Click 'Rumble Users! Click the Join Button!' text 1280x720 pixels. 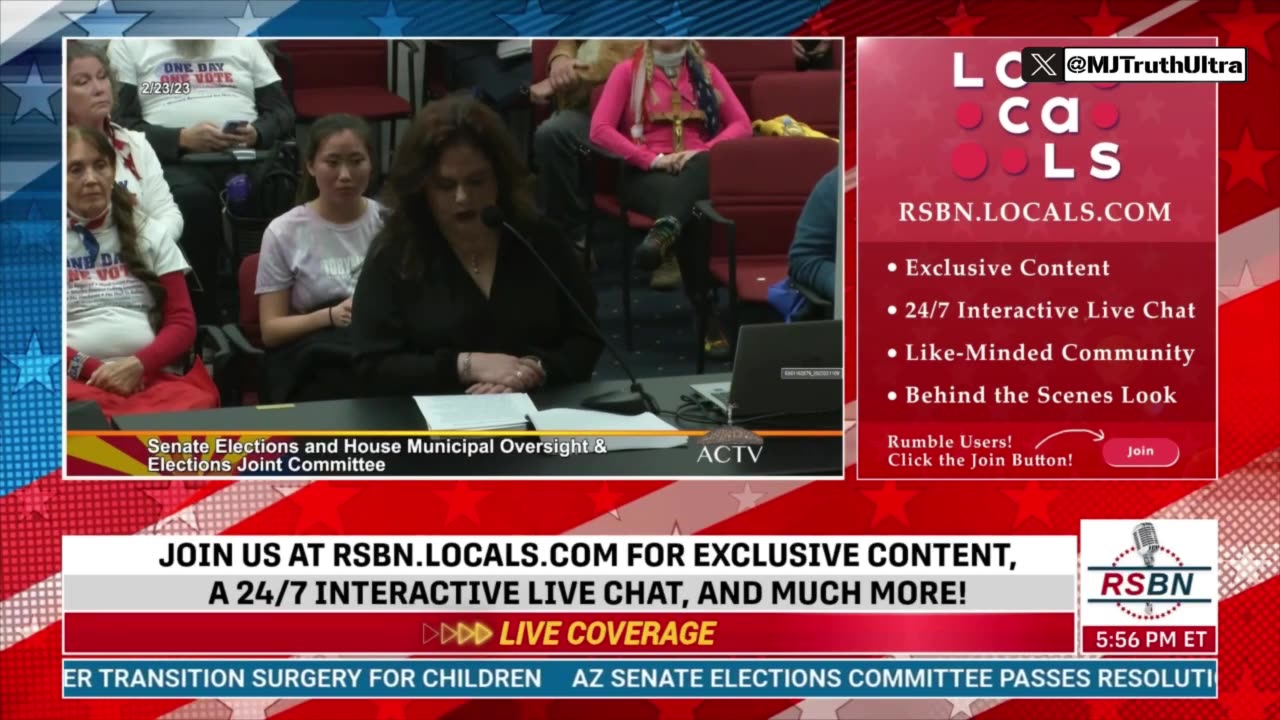click(x=980, y=451)
